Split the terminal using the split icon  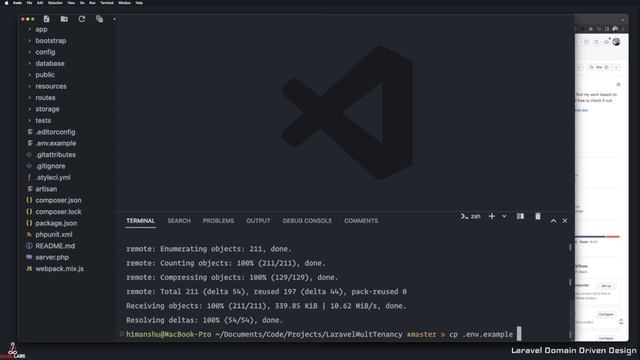520,216
